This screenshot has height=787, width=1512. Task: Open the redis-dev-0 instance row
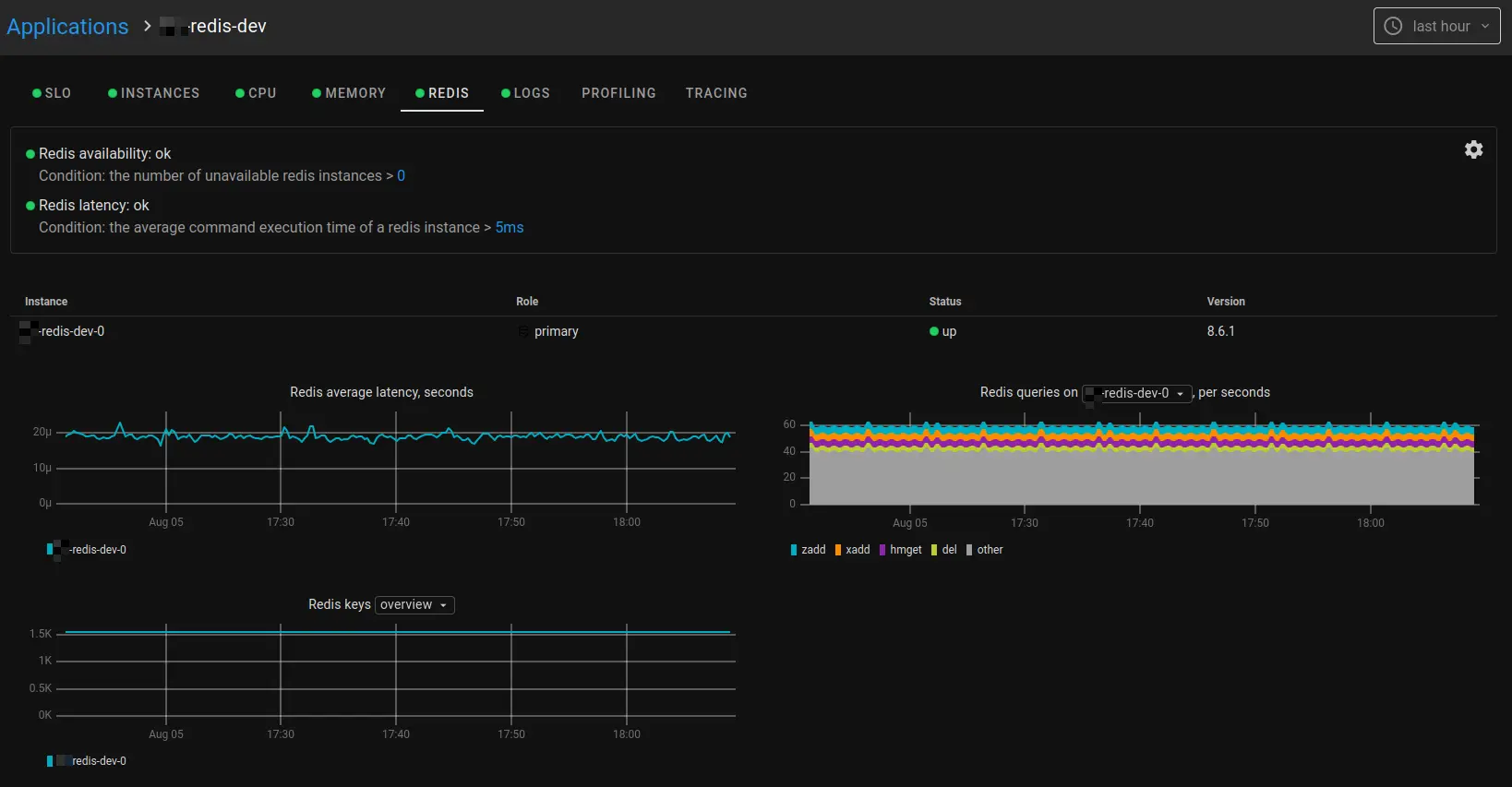(63, 331)
